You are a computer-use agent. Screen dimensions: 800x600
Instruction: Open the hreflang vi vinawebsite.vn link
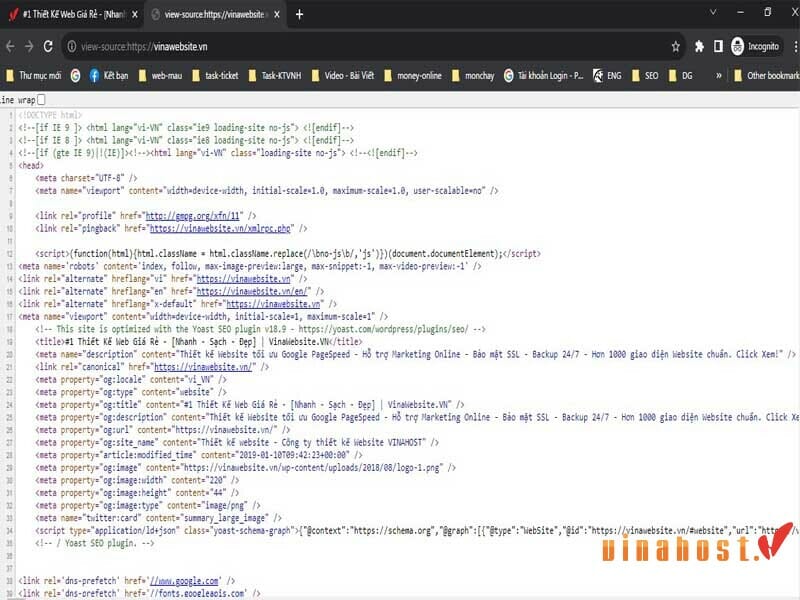243,279
